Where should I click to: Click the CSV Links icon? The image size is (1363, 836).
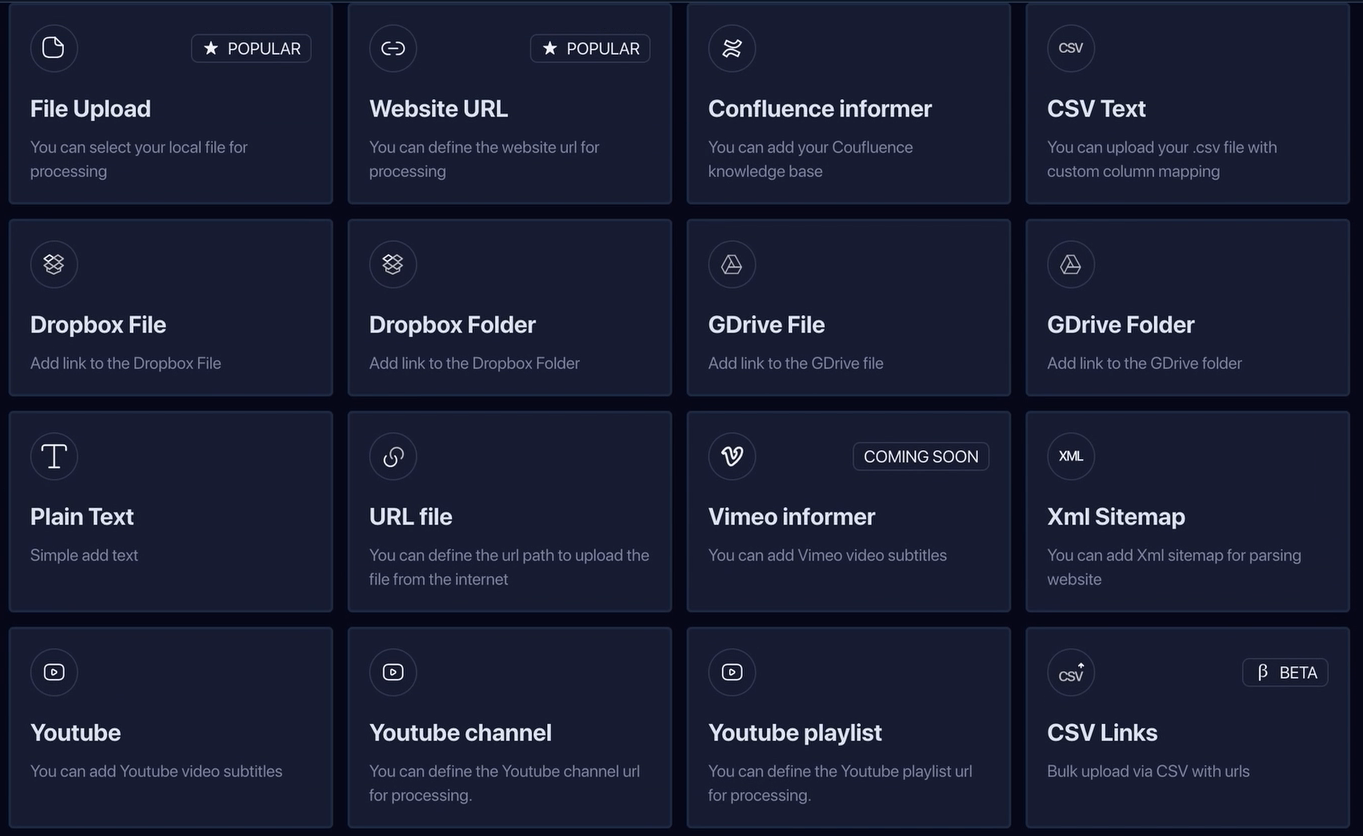[1071, 672]
